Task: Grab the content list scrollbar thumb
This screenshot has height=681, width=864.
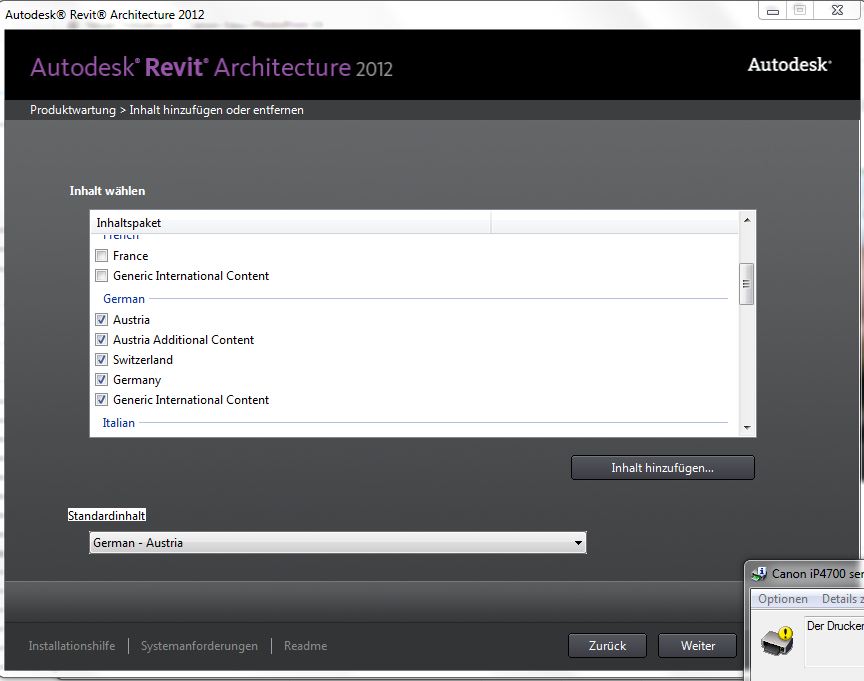Action: (747, 284)
